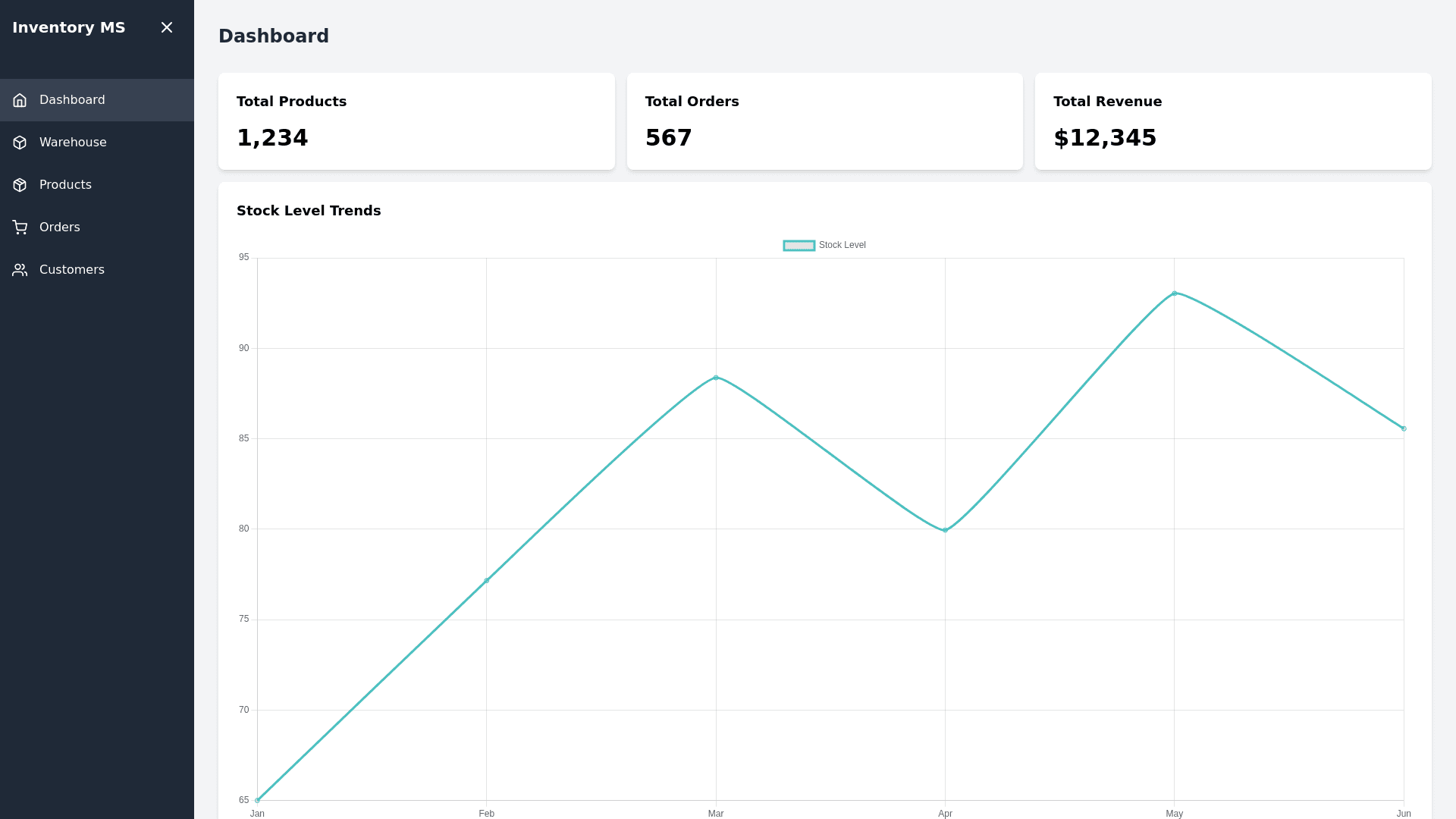
Task: Navigate to the Orders section
Action: click(x=59, y=227)
